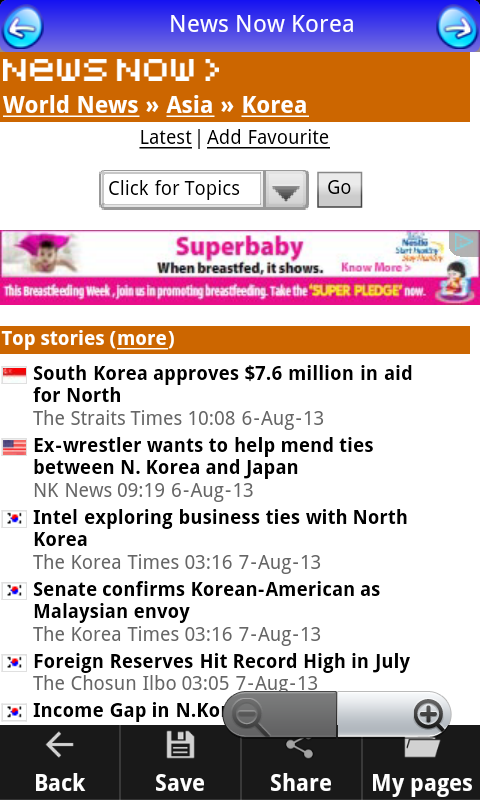
Task: Click the zoom out magnifier icon
Action: pos(250,716)
